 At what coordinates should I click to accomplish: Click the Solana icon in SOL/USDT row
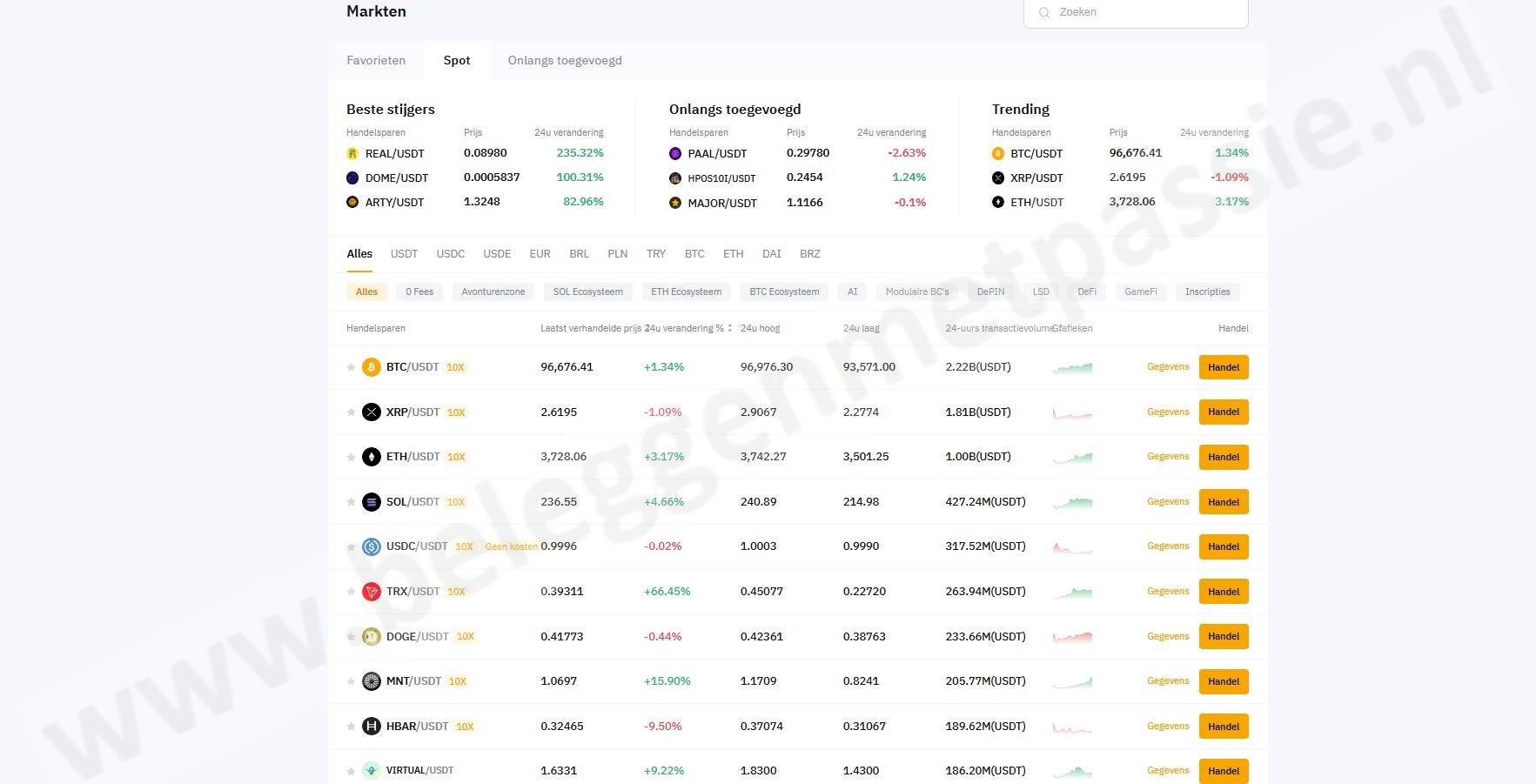pos(372,502)
